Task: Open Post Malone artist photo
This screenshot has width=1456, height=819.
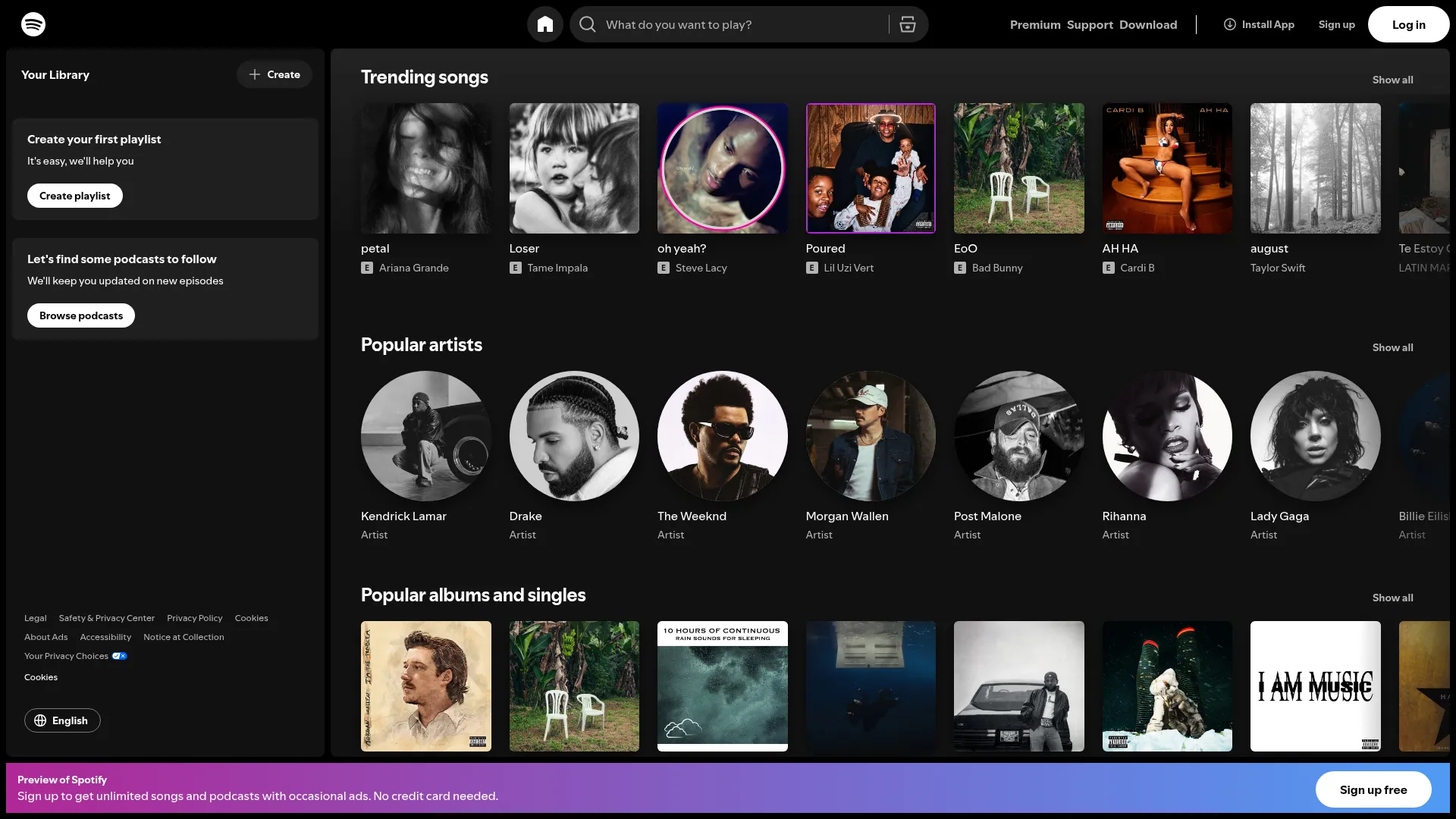Action: (x=1019, y=436)
